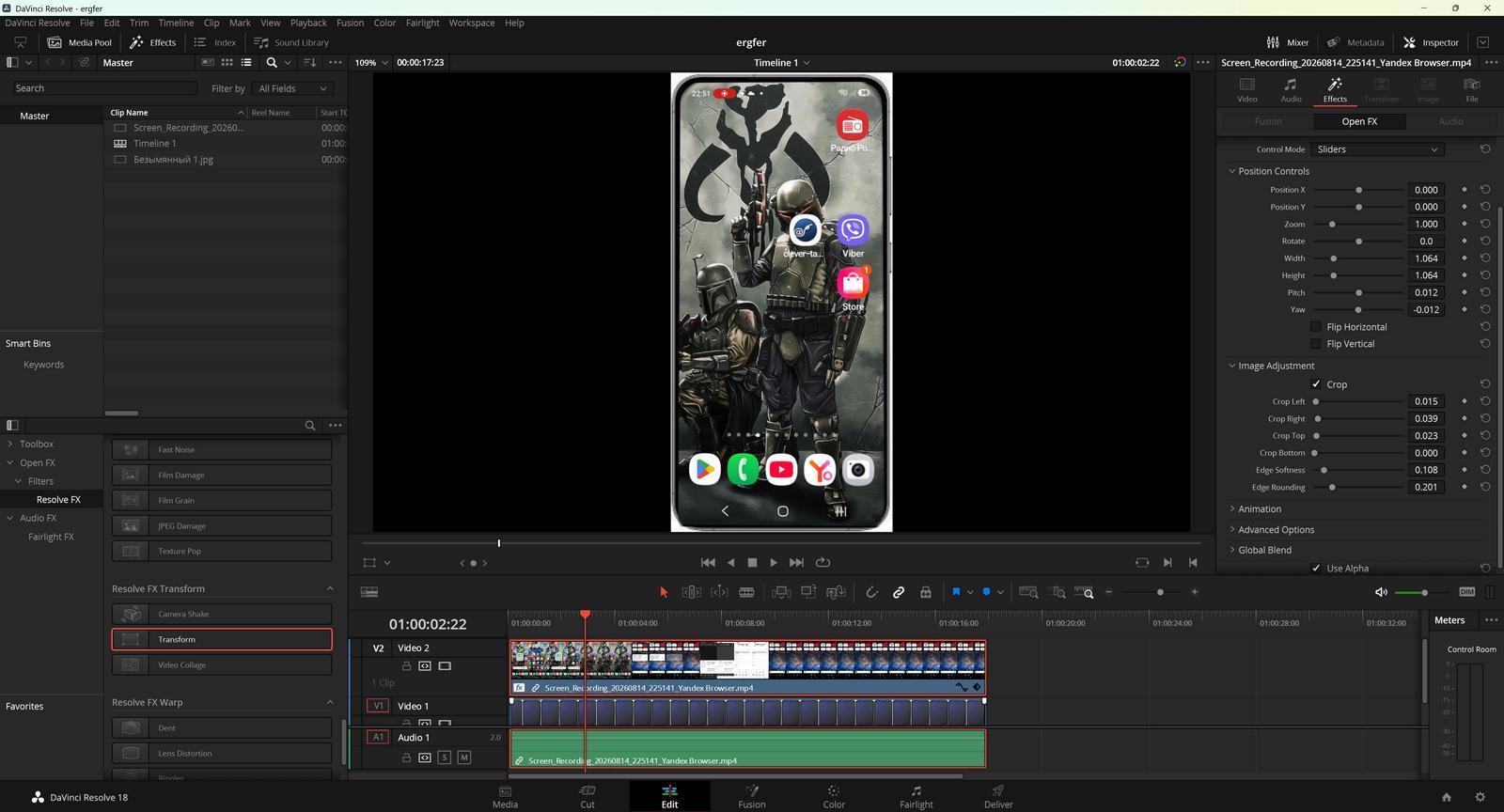Open the Metadata panel

pos(1355,42)
